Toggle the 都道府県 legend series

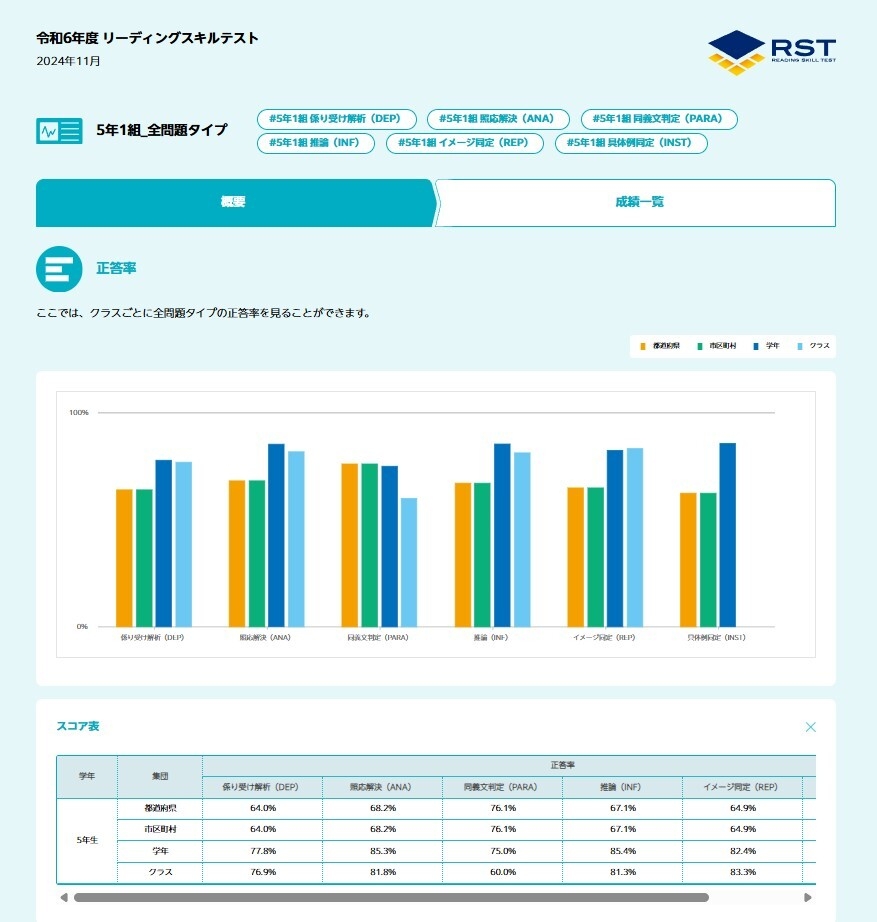[660, 346]
